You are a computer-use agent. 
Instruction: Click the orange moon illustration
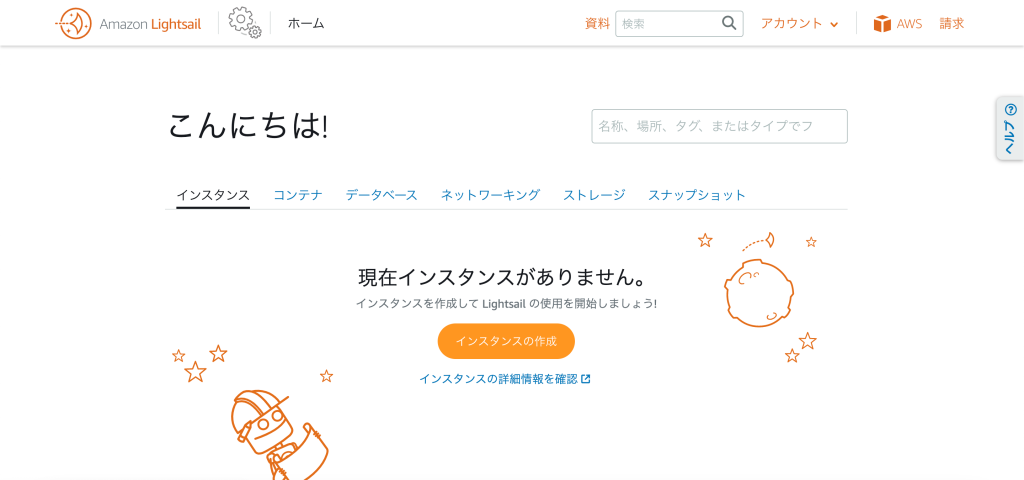pyautogui.click(x=759, y=293)
